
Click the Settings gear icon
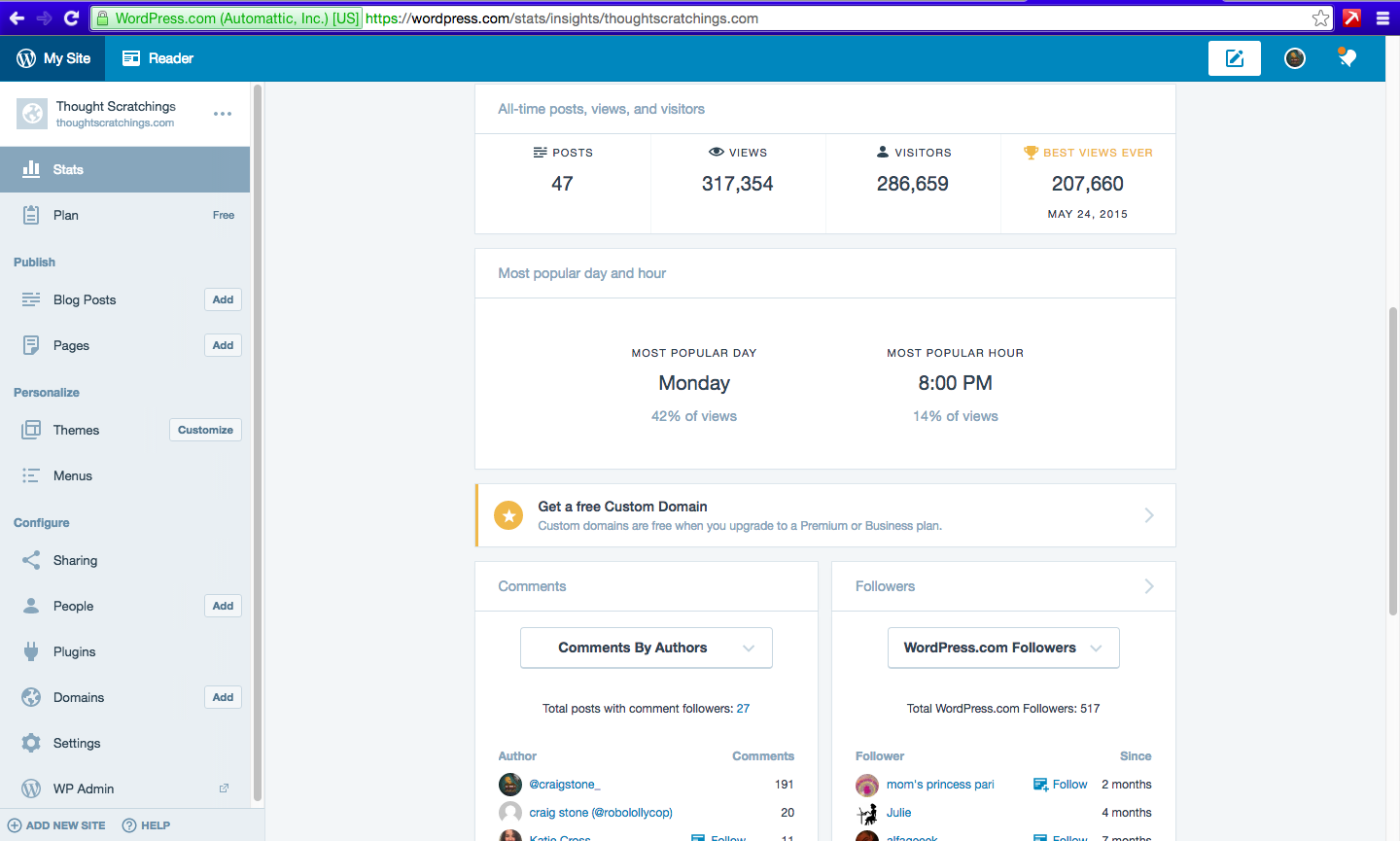(31, 743)
